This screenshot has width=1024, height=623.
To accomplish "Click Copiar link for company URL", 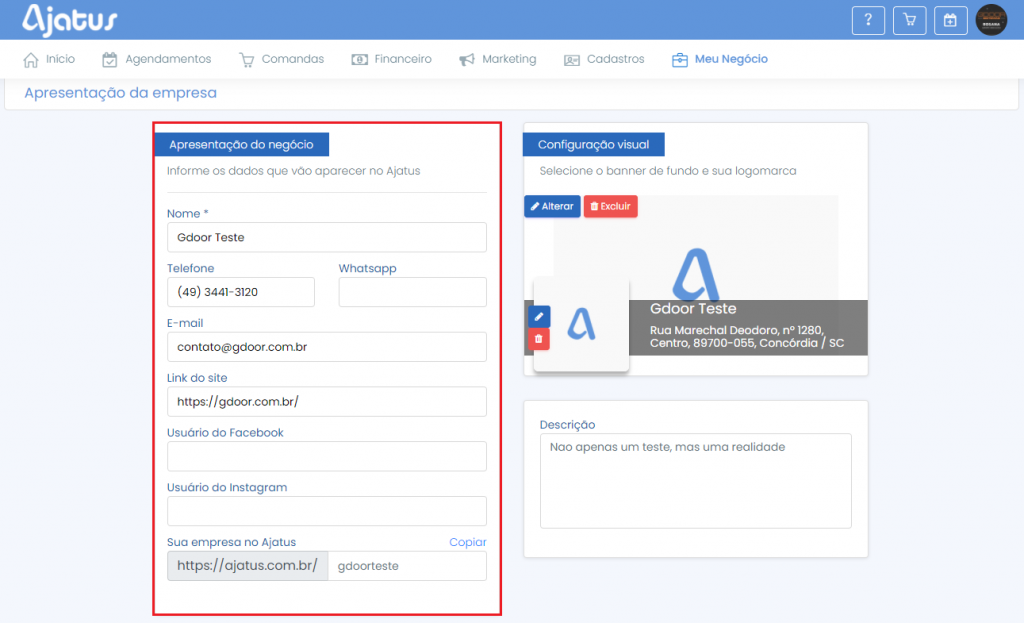I will pos(468,542).
